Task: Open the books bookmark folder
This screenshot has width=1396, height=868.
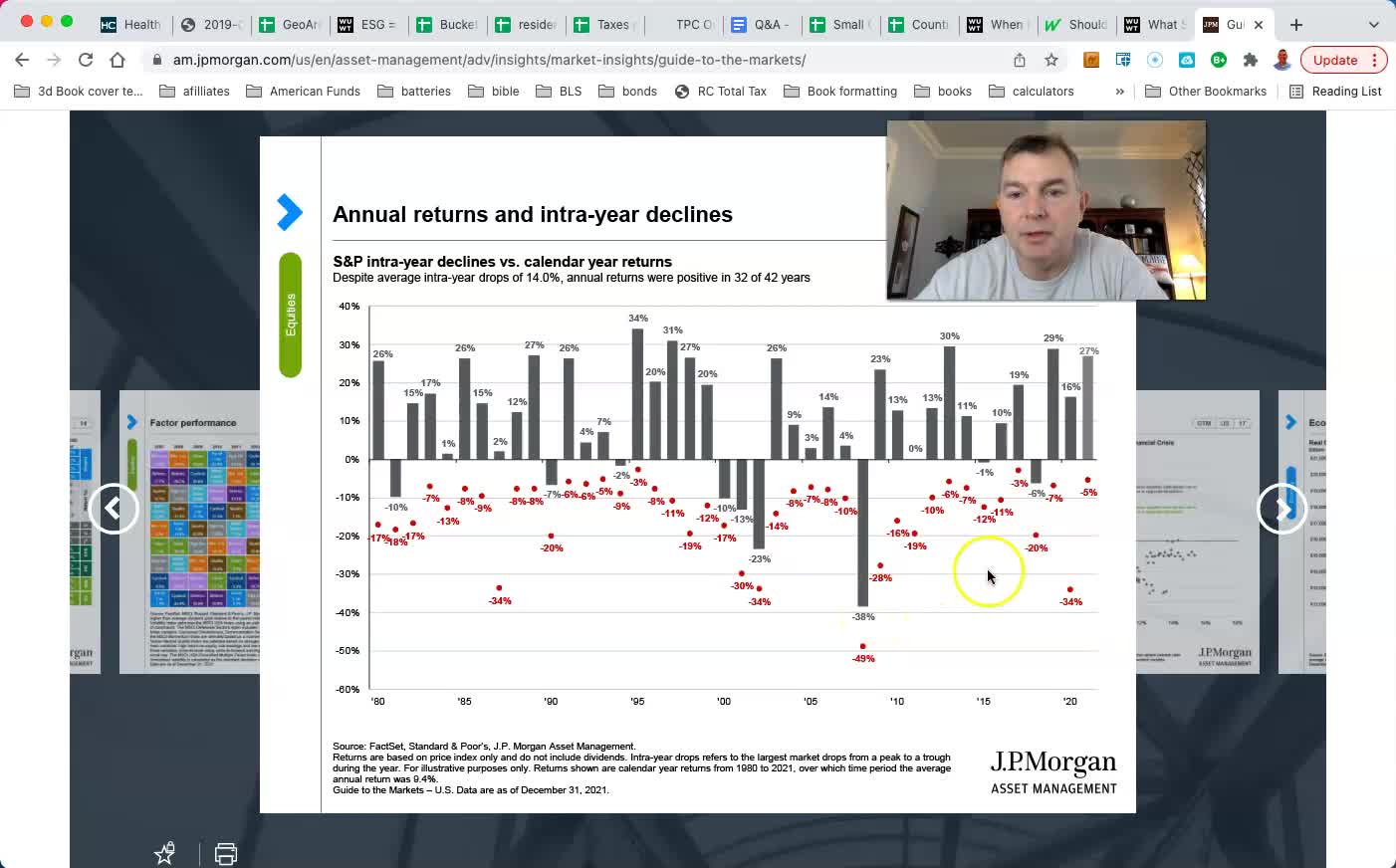Action: coord(942,91)
